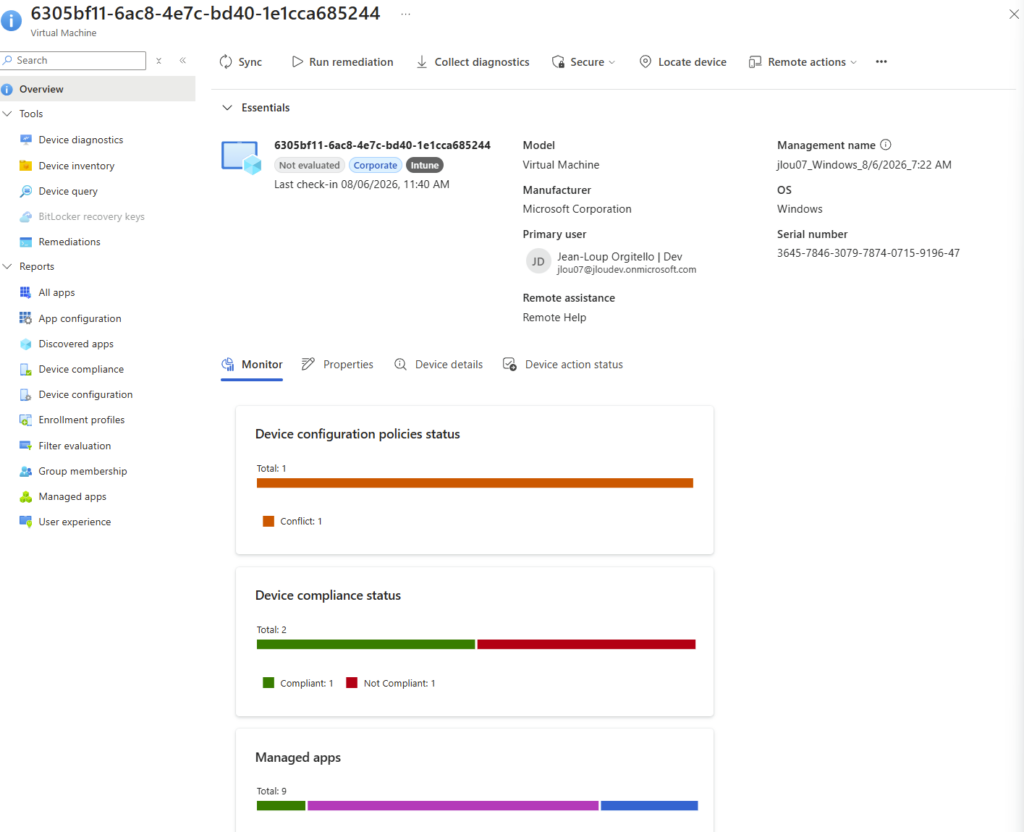Viewport: 1024px width, 832px height.
Task: Click the Intune badge
Action: (x=424, y=165)
